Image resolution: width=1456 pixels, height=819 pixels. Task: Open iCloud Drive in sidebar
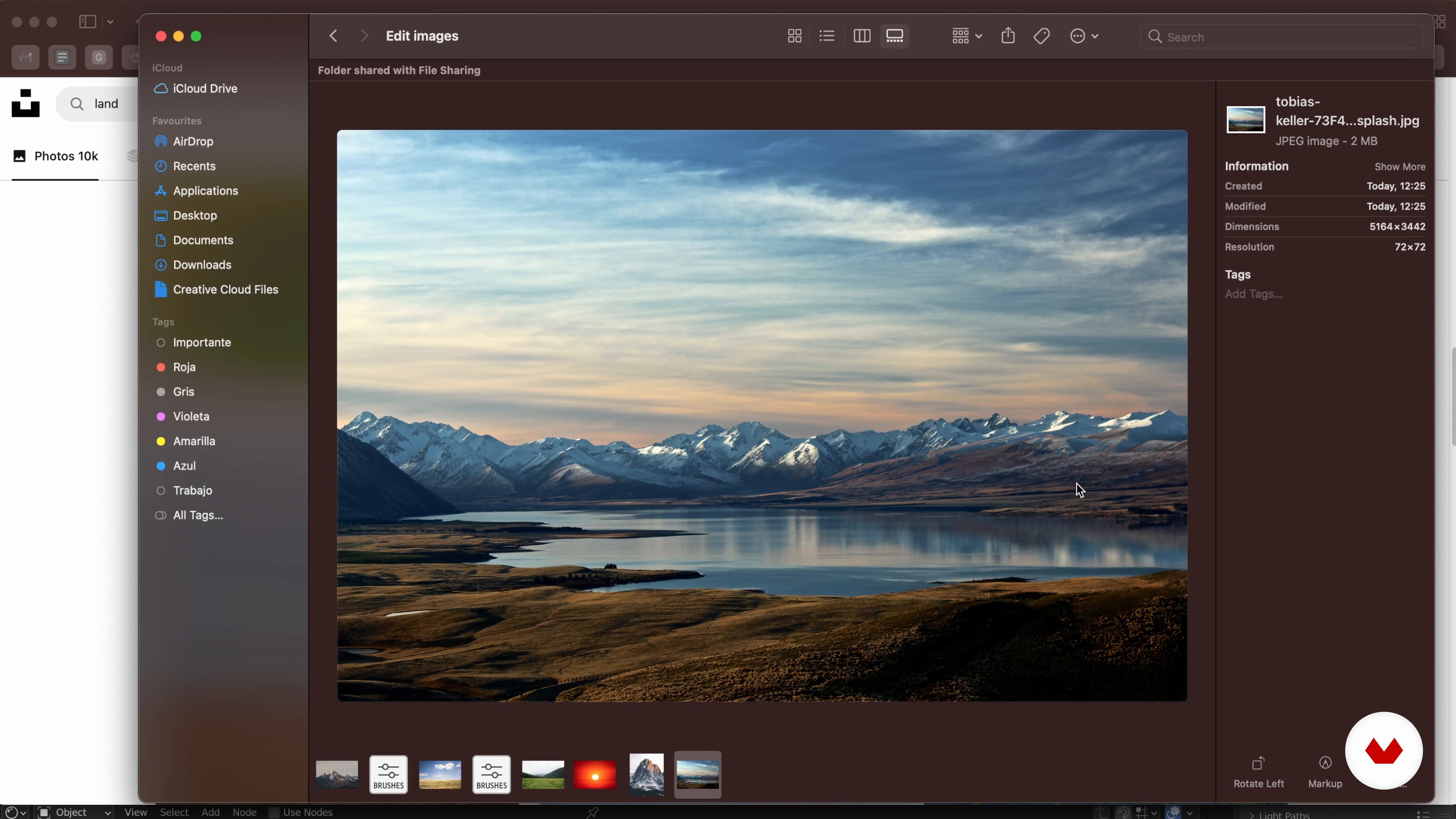click(196, 89)
